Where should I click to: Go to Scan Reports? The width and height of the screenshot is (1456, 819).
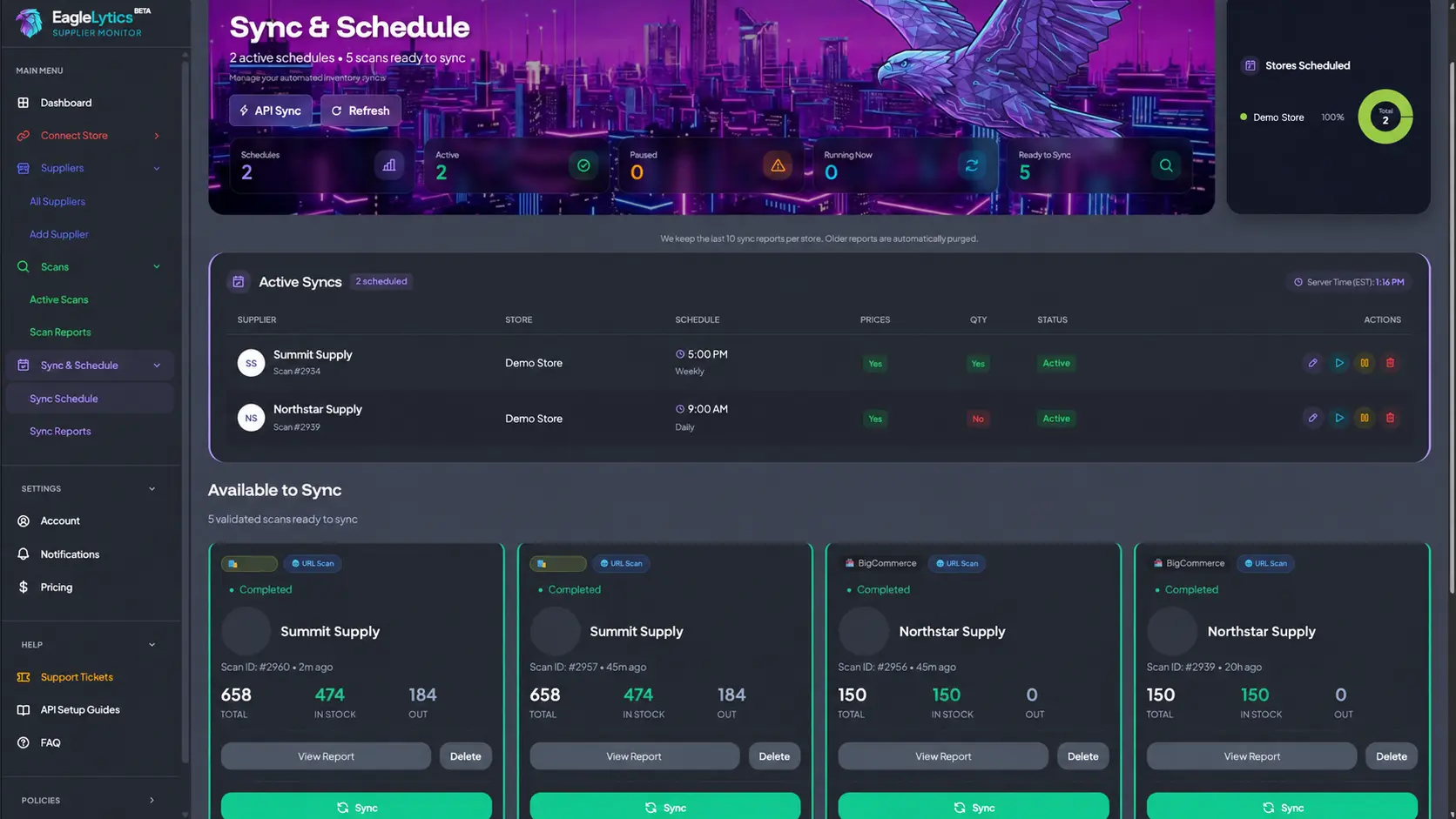click(60, 332)
